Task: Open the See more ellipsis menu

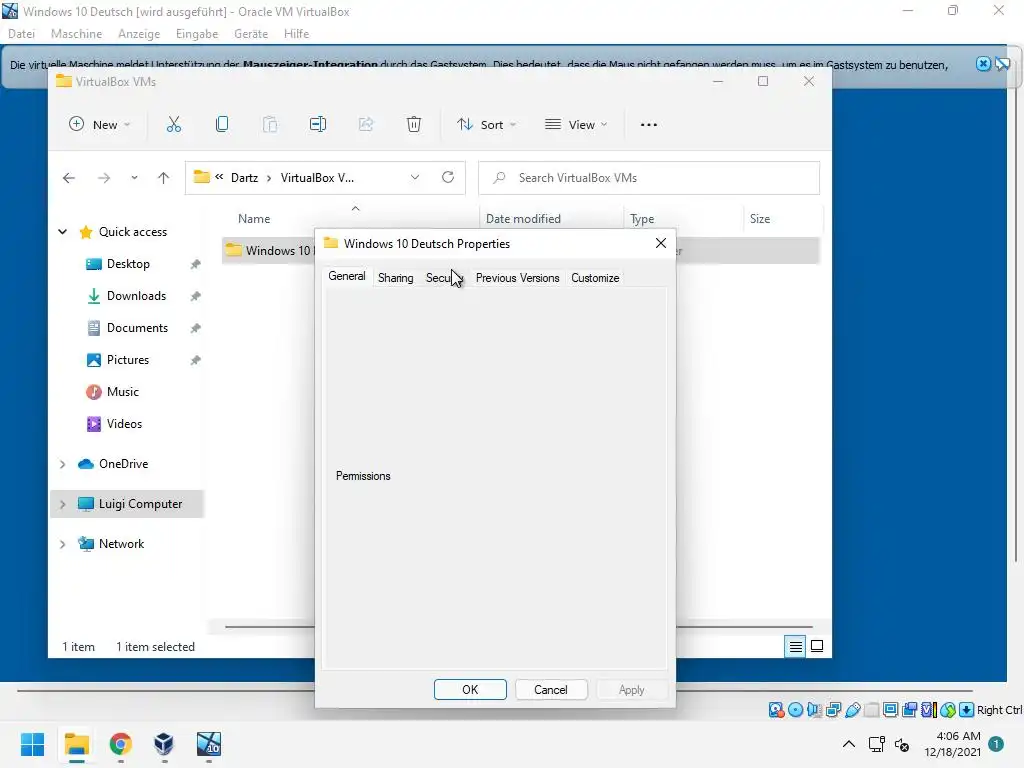Action: 648,125
